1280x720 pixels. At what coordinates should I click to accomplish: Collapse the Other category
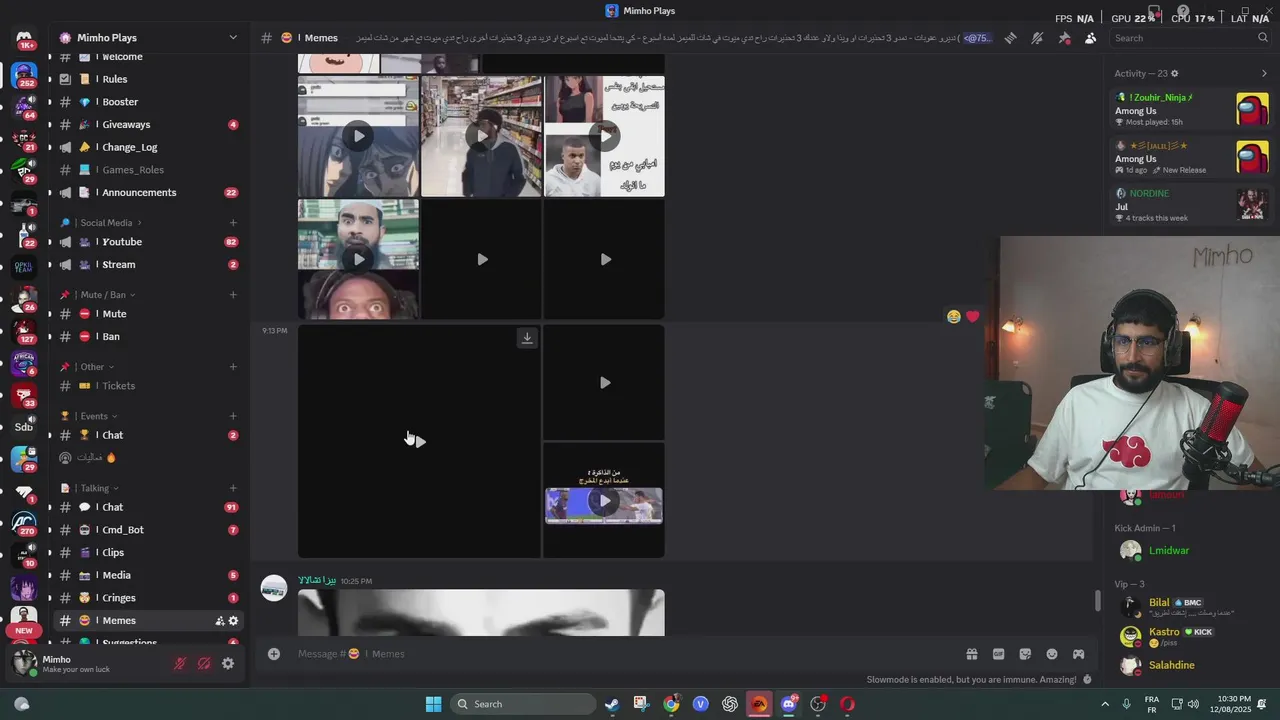[87, 367]
